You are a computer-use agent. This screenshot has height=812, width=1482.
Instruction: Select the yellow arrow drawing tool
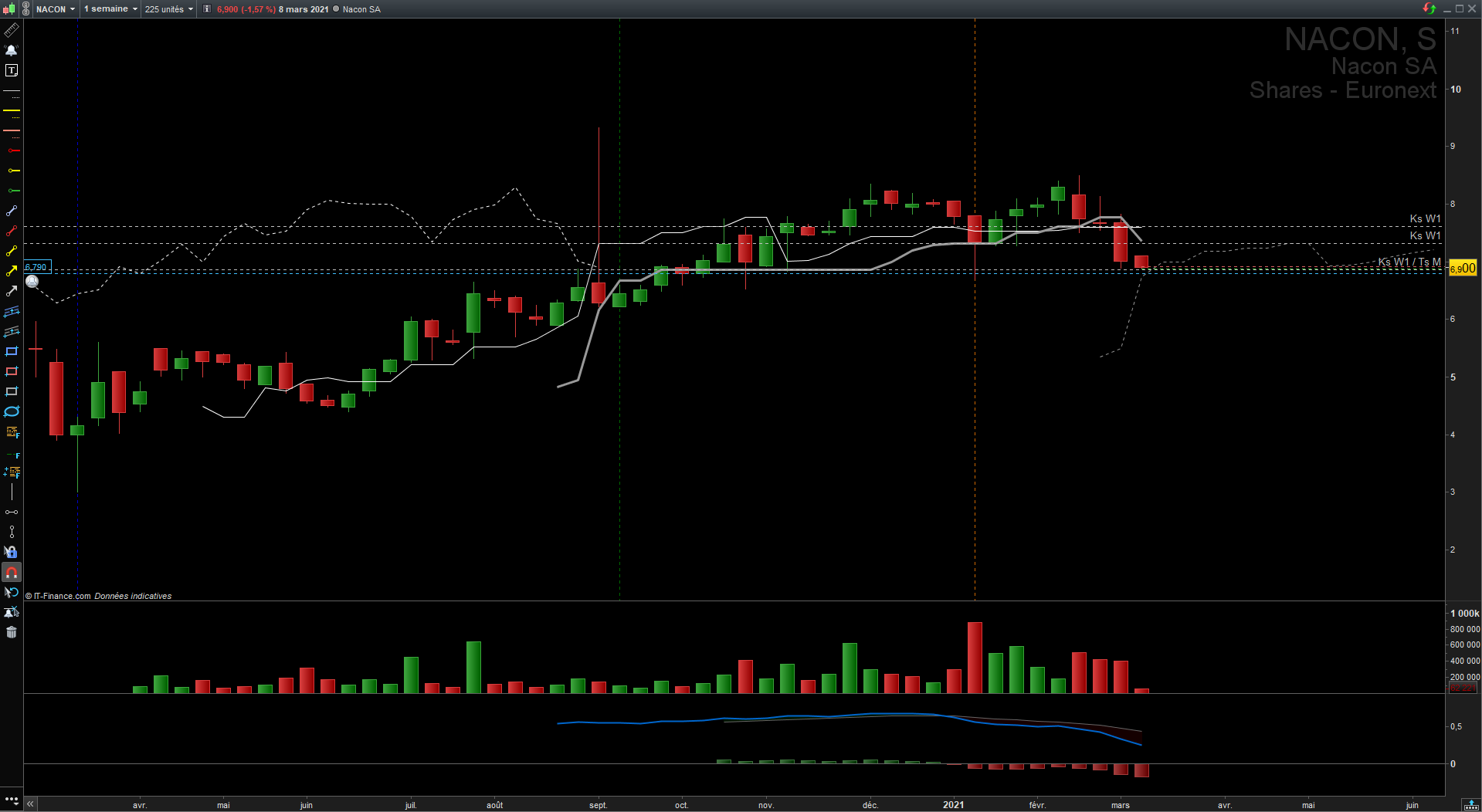12,271
